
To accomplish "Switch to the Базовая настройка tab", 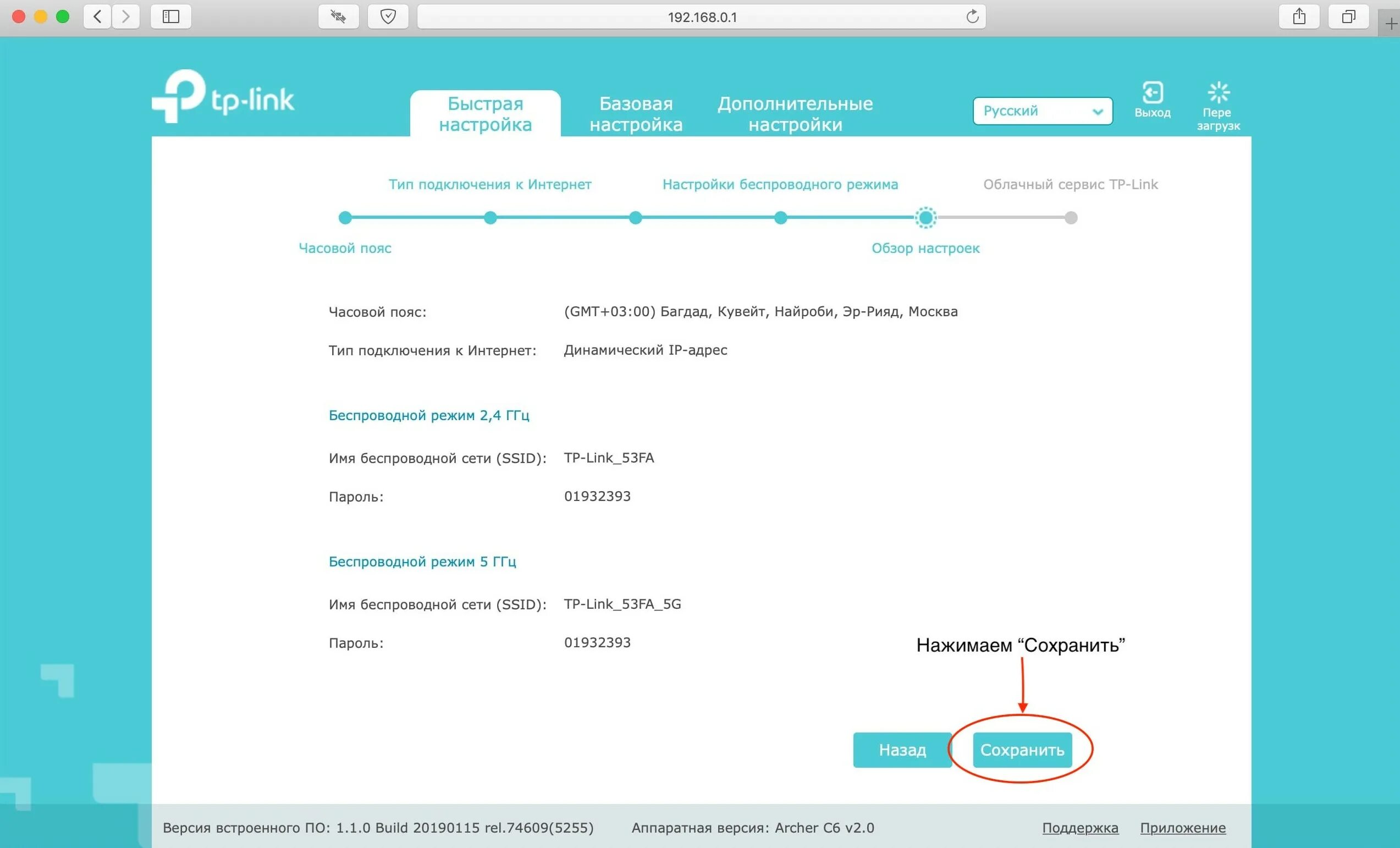I will pyautogui.click(x=636, y=114).
